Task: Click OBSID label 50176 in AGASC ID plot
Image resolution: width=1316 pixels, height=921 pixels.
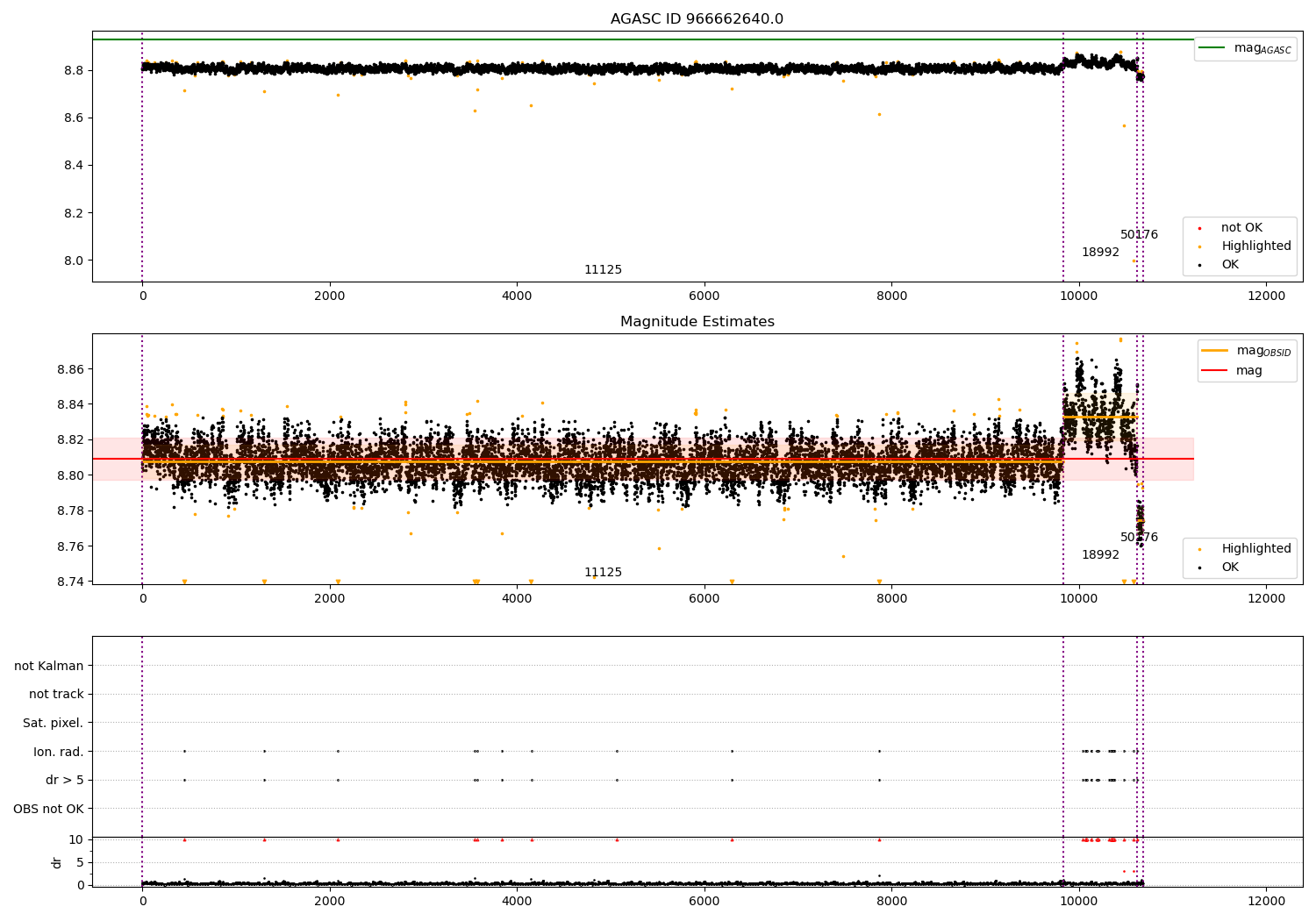Action: 1139,235
